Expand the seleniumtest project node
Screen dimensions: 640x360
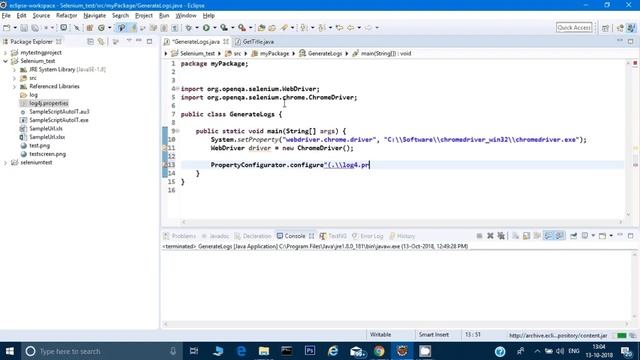(5, 162)
